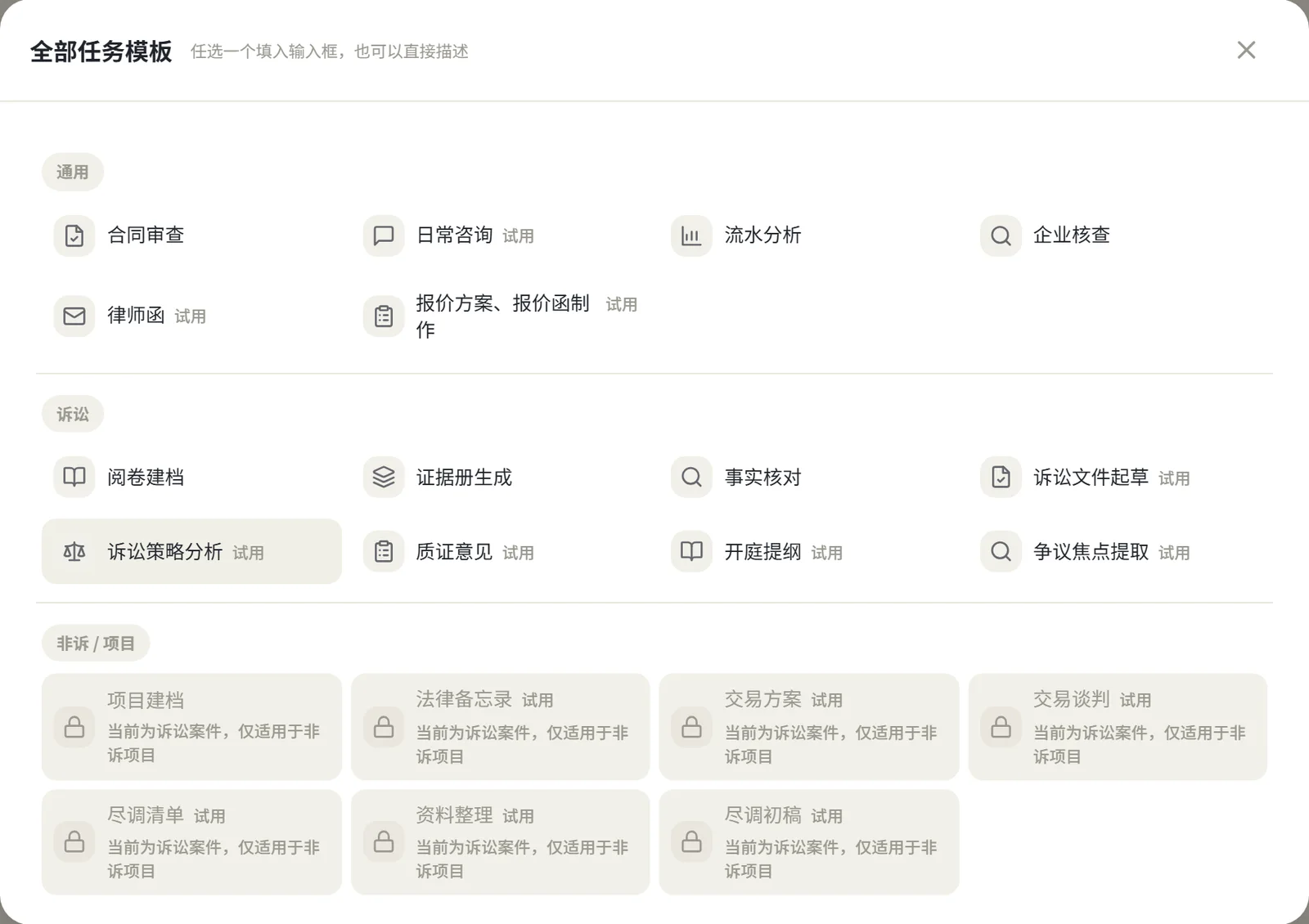Screen dimensions: 1309x924
Task: Click the 证据册生成 layers icon
Action: coord(384,477)
